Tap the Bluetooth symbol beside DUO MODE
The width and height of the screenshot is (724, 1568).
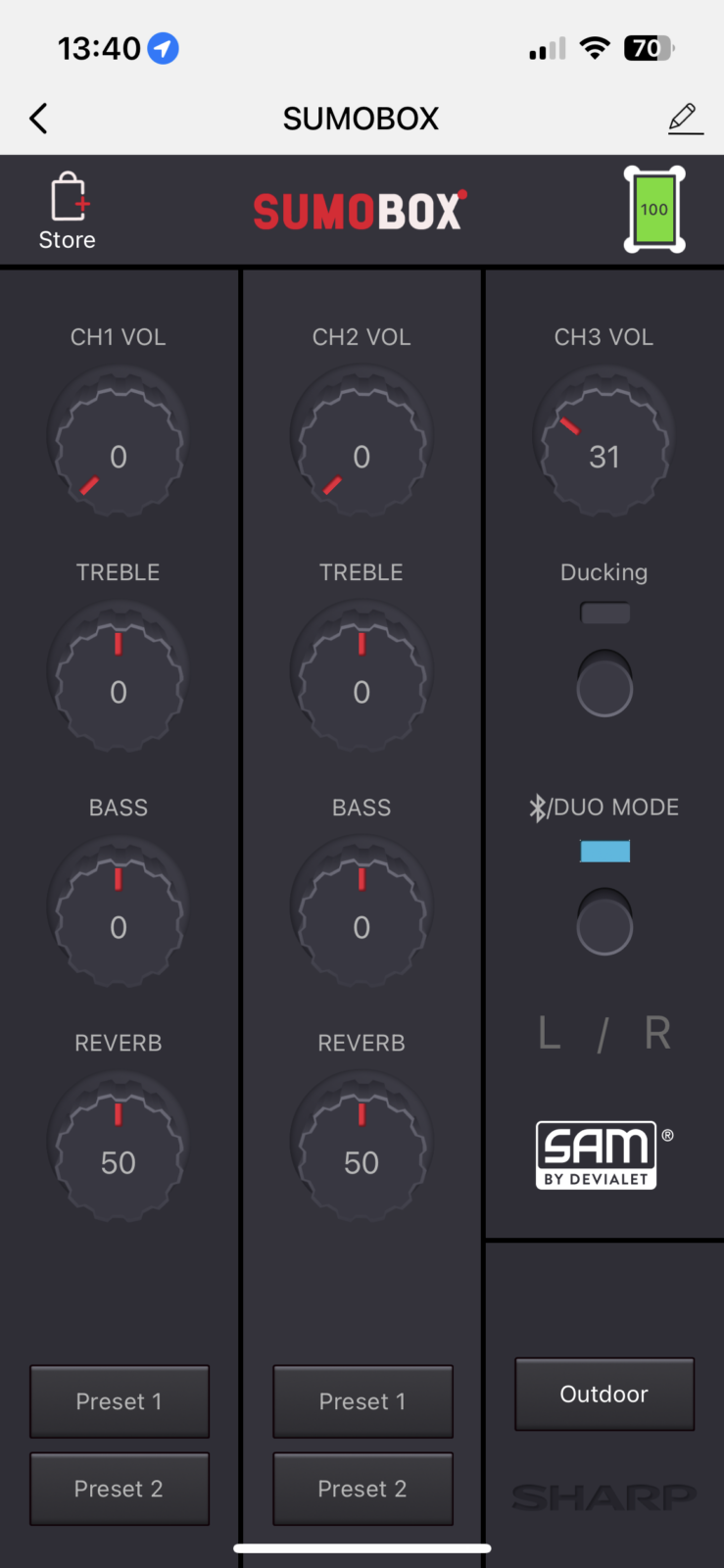(x=537, y=808)
